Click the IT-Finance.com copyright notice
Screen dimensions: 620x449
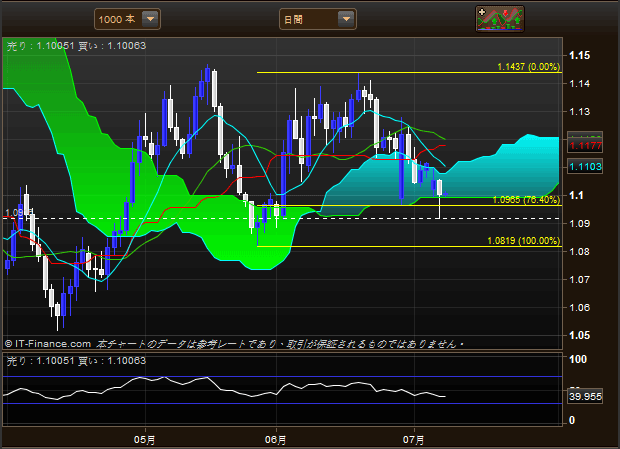[x=234, y=344]
